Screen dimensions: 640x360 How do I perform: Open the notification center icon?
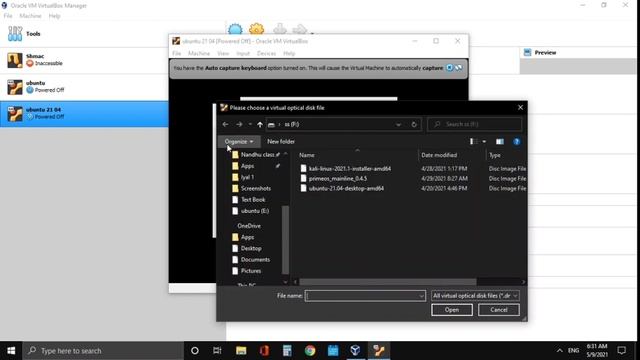coord(622,351)
